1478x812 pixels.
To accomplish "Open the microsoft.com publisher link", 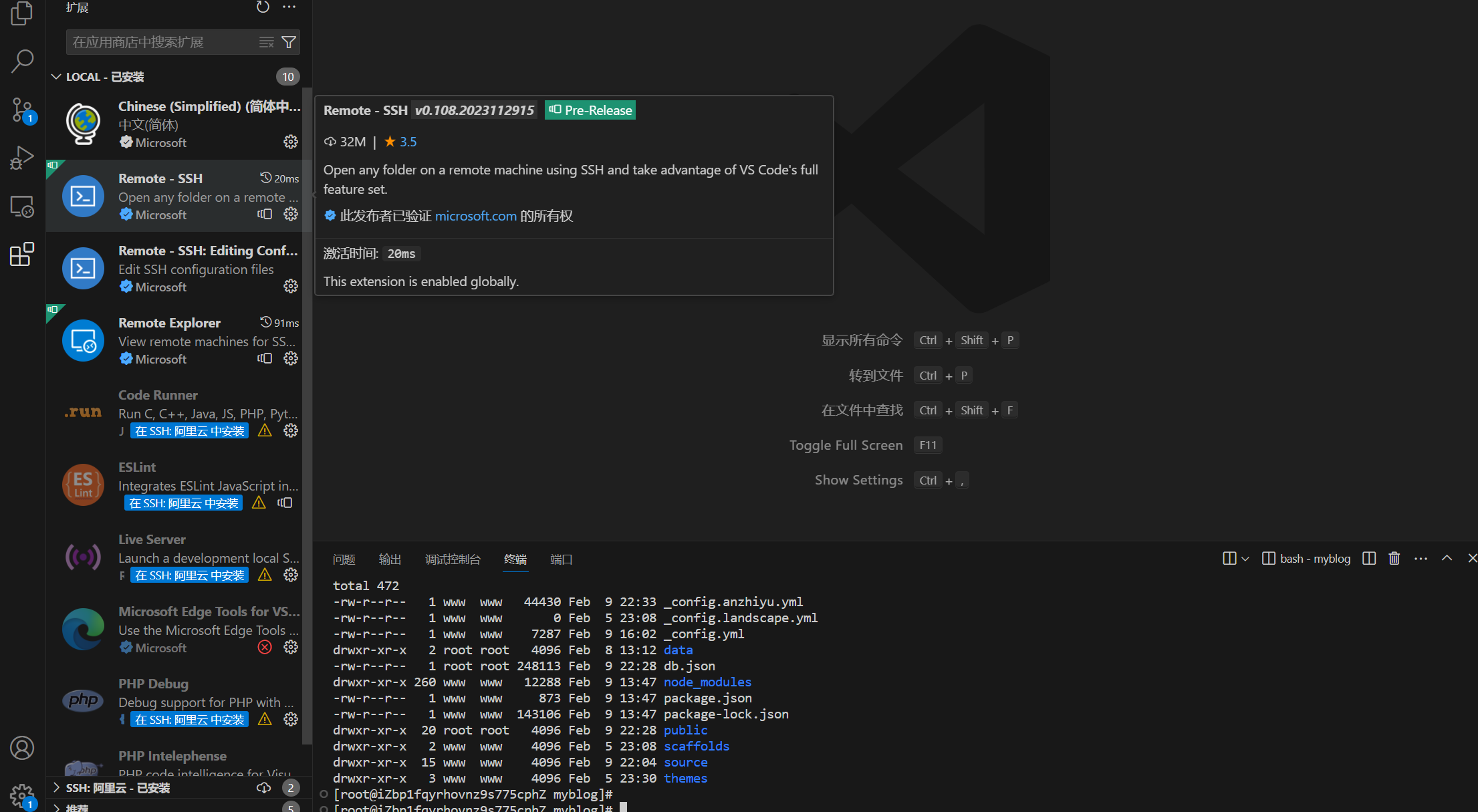I will point(475,216).
